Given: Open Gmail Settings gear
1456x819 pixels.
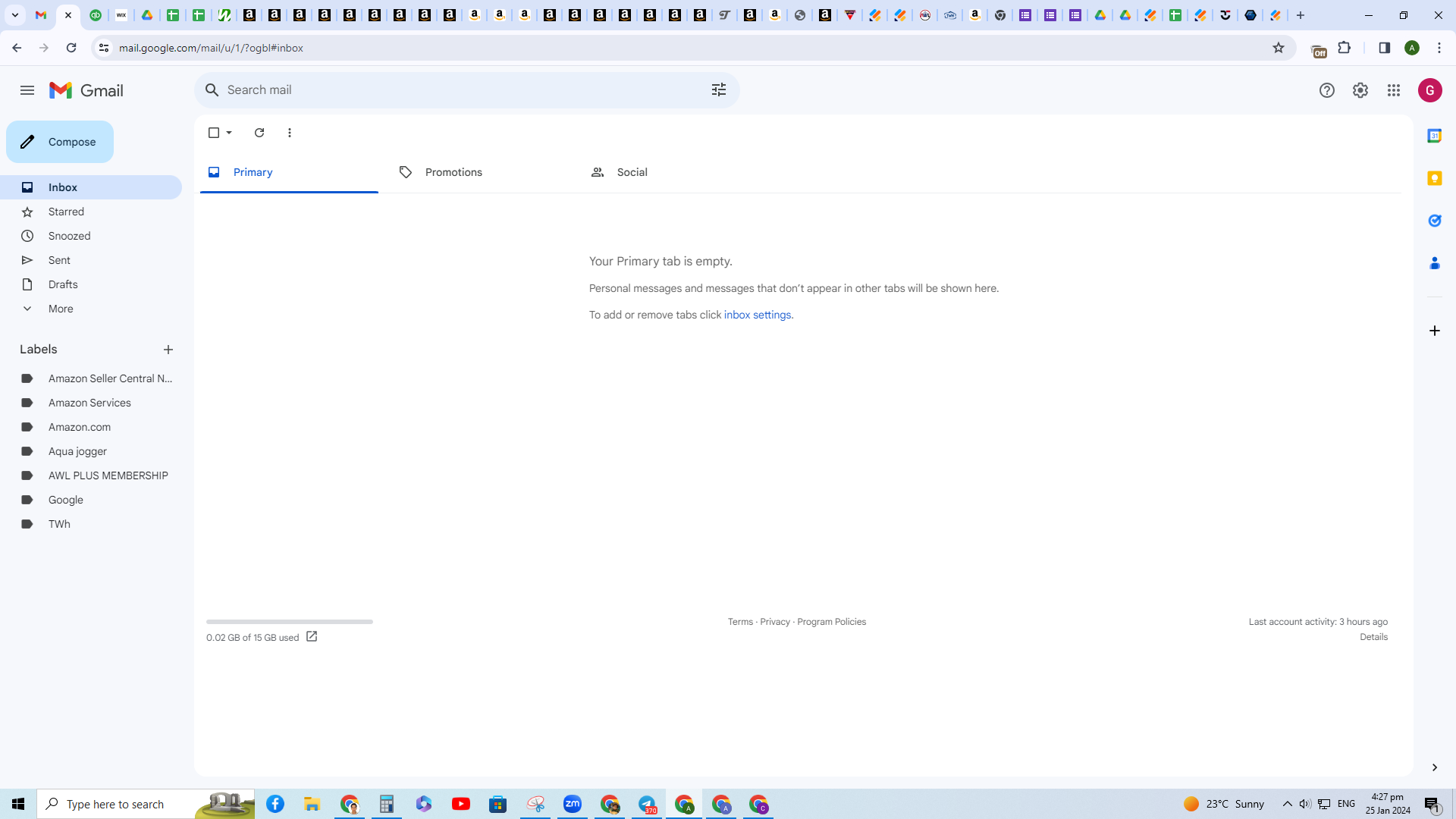Looking at the screenshot, I should (x=1360, y=90).
